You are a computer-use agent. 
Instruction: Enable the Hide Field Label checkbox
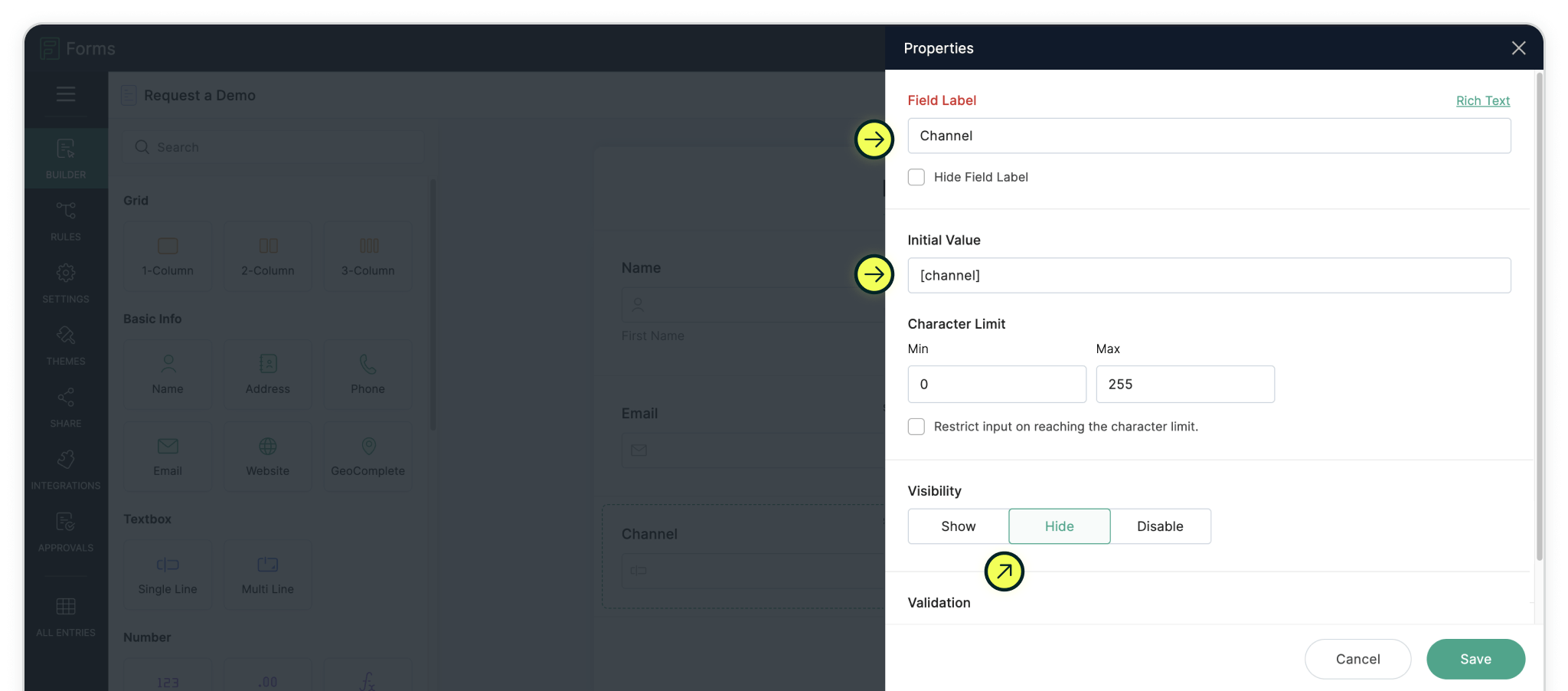(916, 177)
